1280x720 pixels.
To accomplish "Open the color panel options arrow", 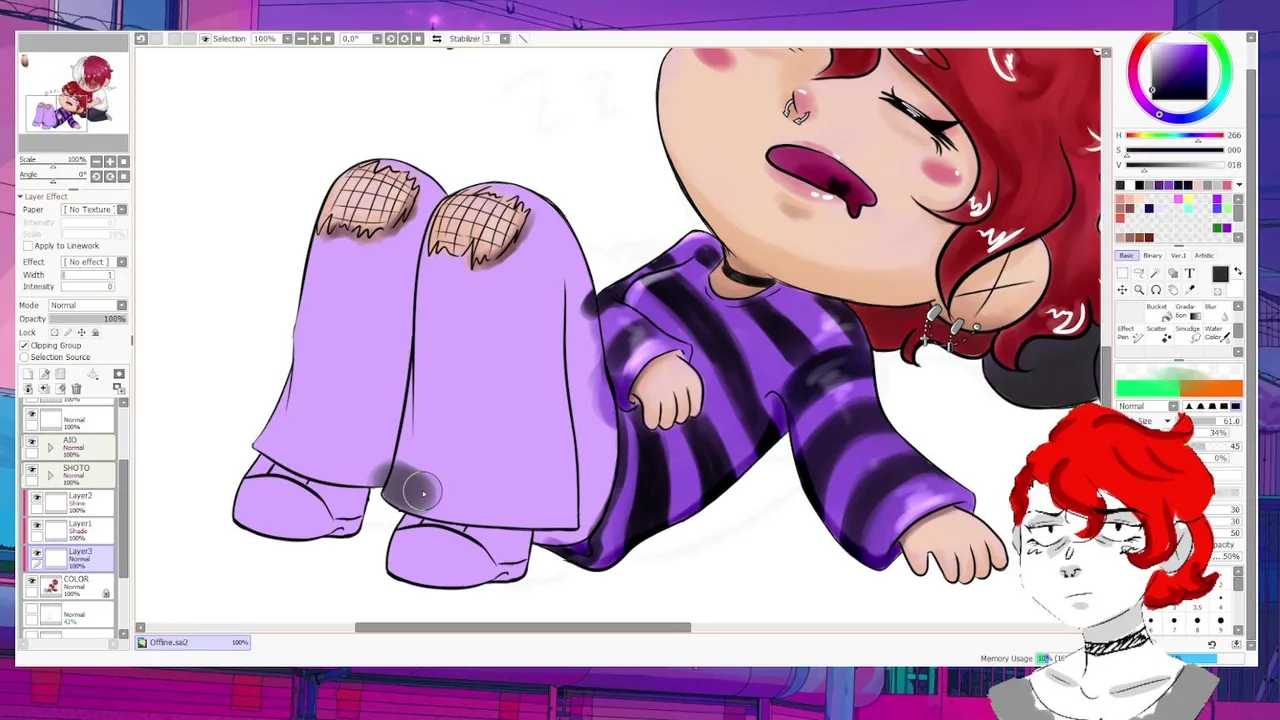I will tap(1239, 184).
